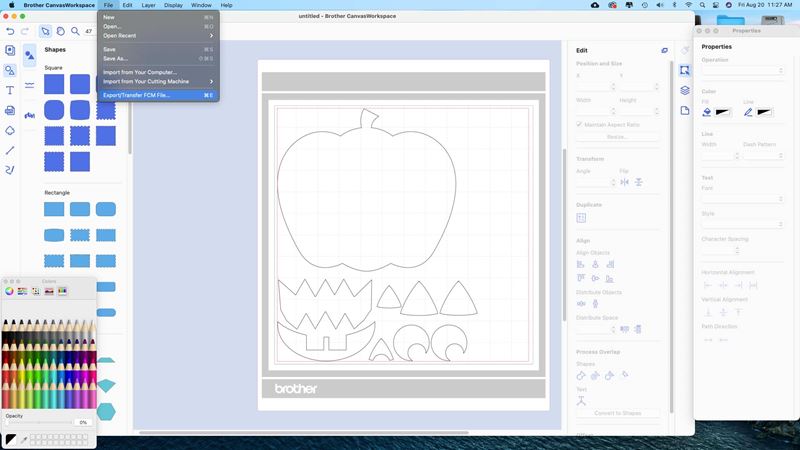Screen dimensions: 800x450
Task: Open the color wheel picker tab
Action: coord(10,291)
